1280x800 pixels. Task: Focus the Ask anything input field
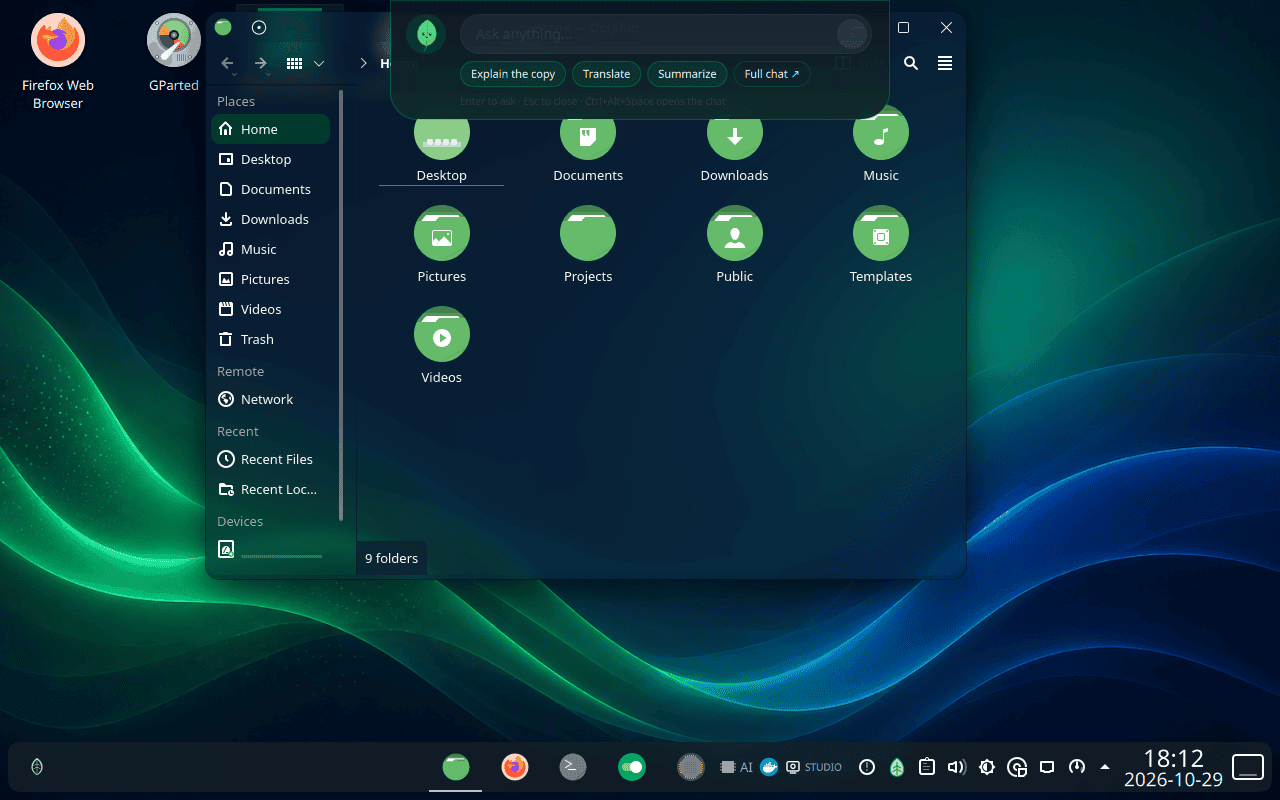click(666, 34)
